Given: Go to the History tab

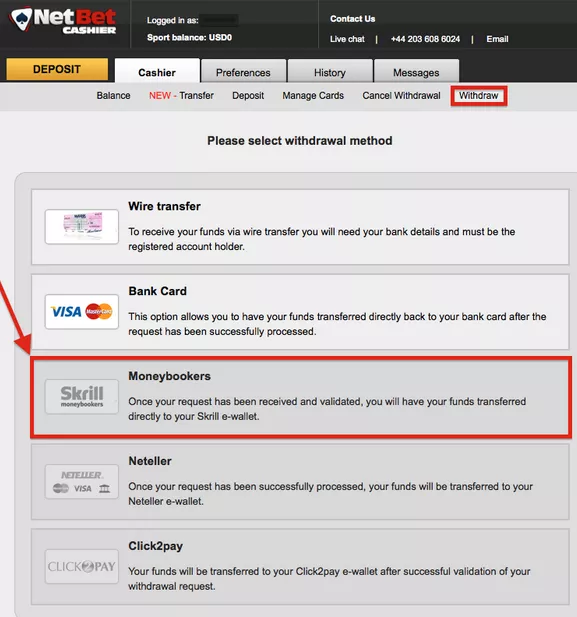Looking at the screenshot, I should (330, 72).
